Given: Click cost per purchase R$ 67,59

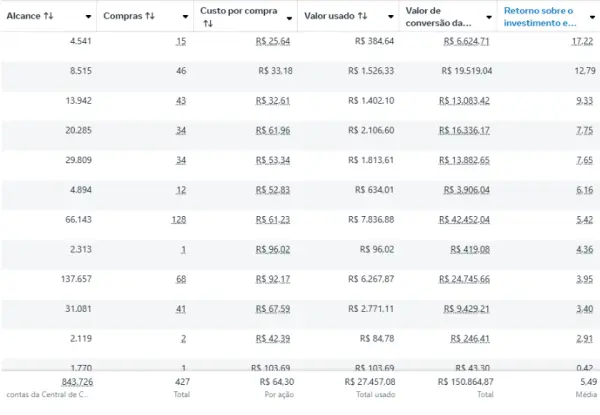Looking at the screenshot, I should click(x=273, y=309).
